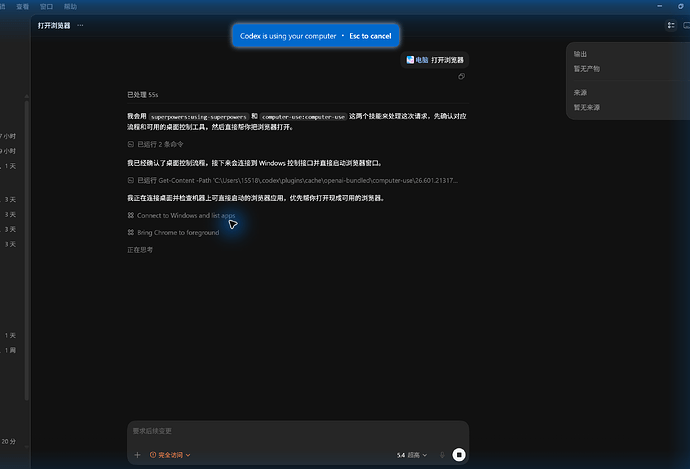Open the 查看 menu

[x=22, y=7]
